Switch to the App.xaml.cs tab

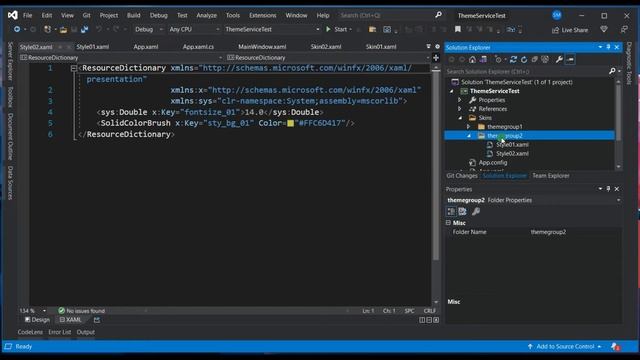coord(198,47)
